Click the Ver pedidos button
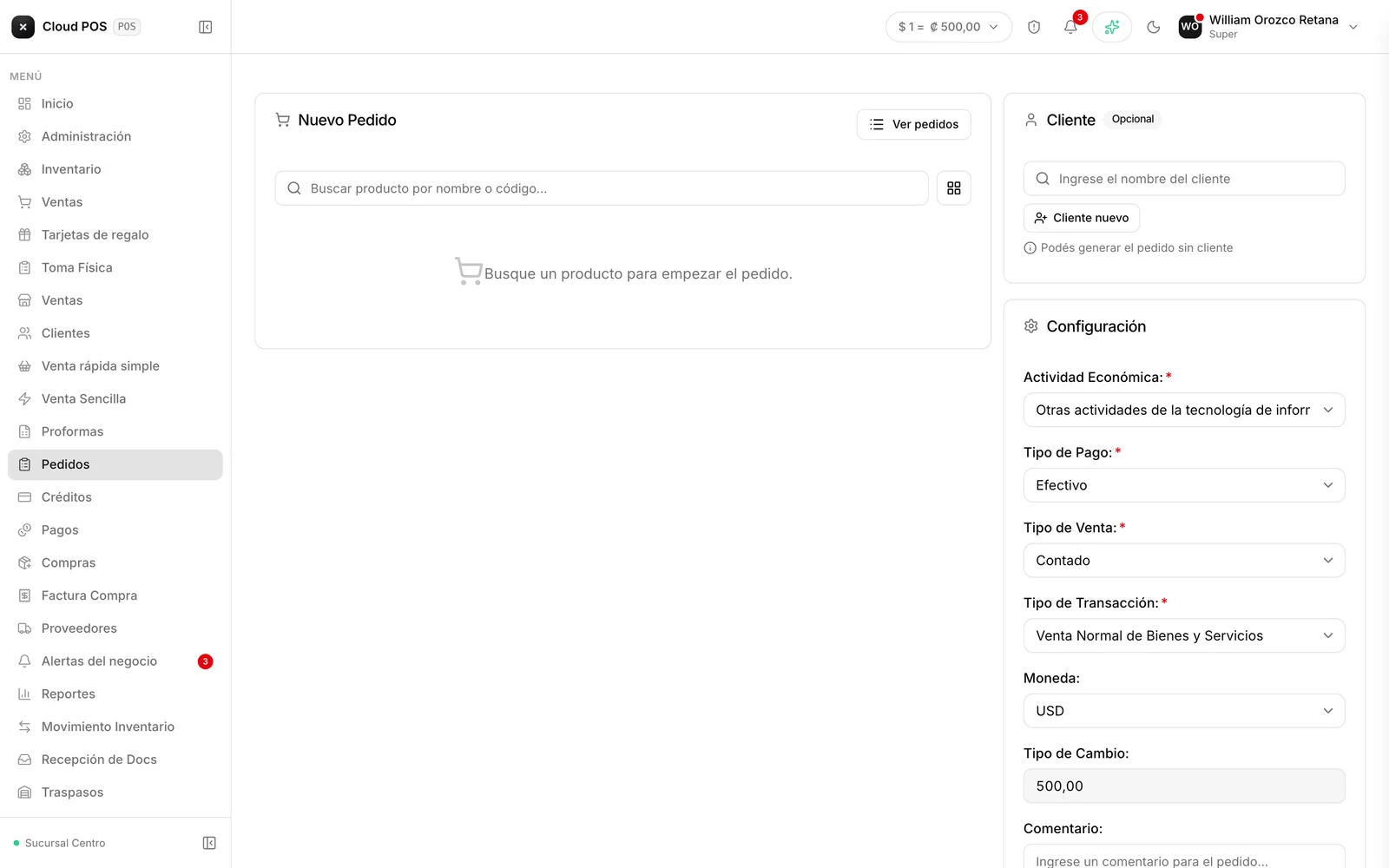This screenshot has width=1389, height=868. [914, 124]
